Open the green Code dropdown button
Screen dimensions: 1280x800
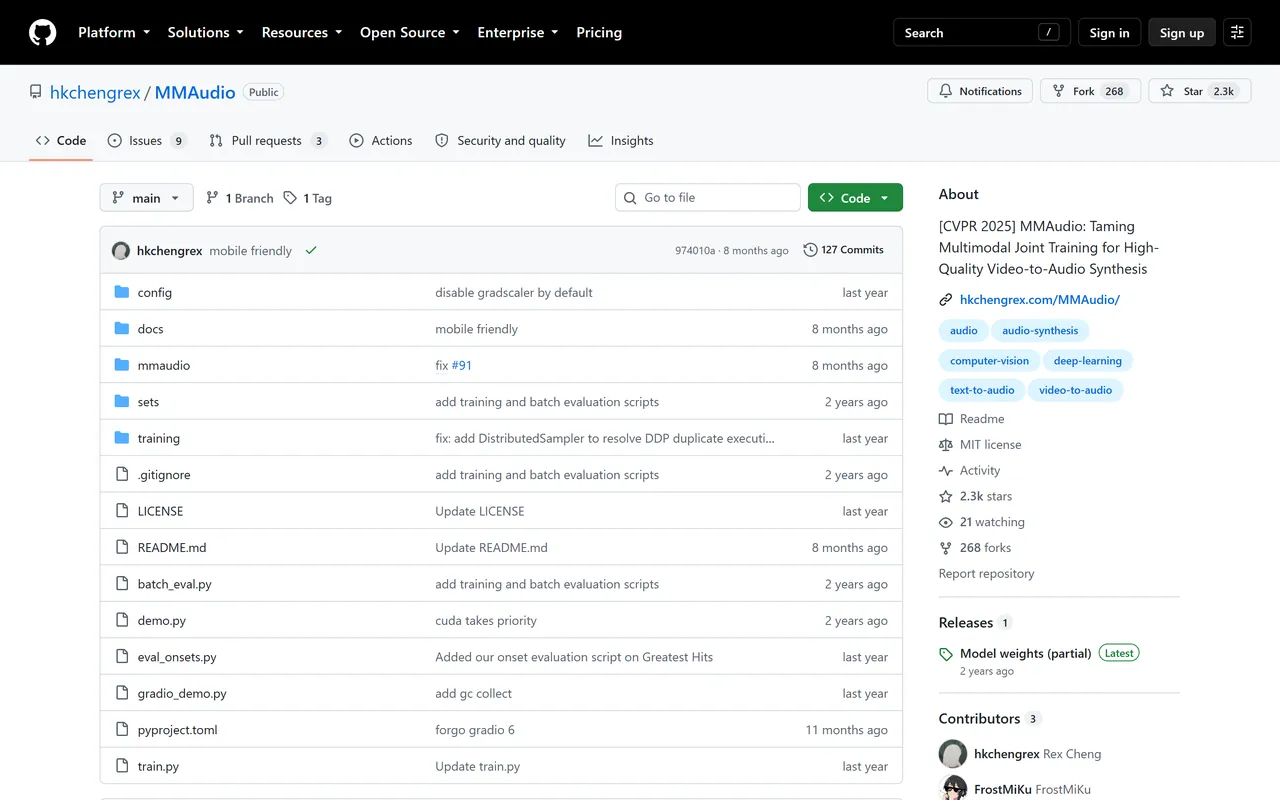coord(855,198)
